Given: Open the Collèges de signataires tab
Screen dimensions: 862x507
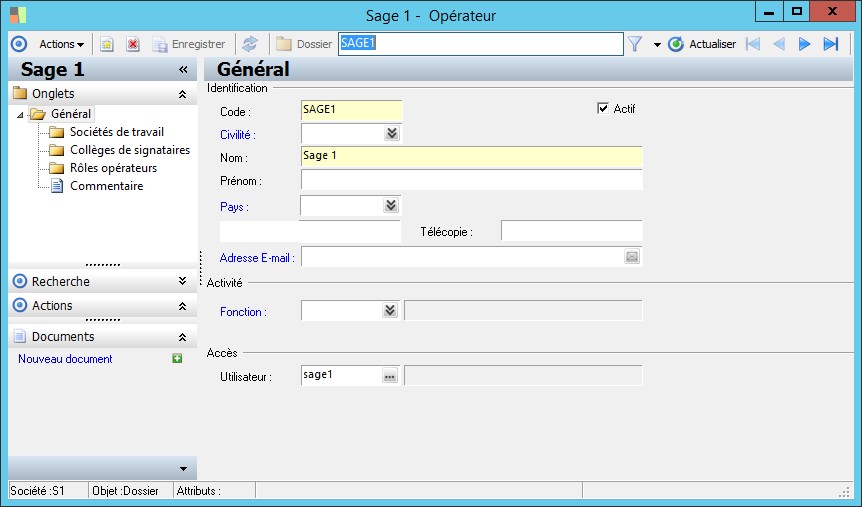Looking at the screenshot, I should 130,150.
